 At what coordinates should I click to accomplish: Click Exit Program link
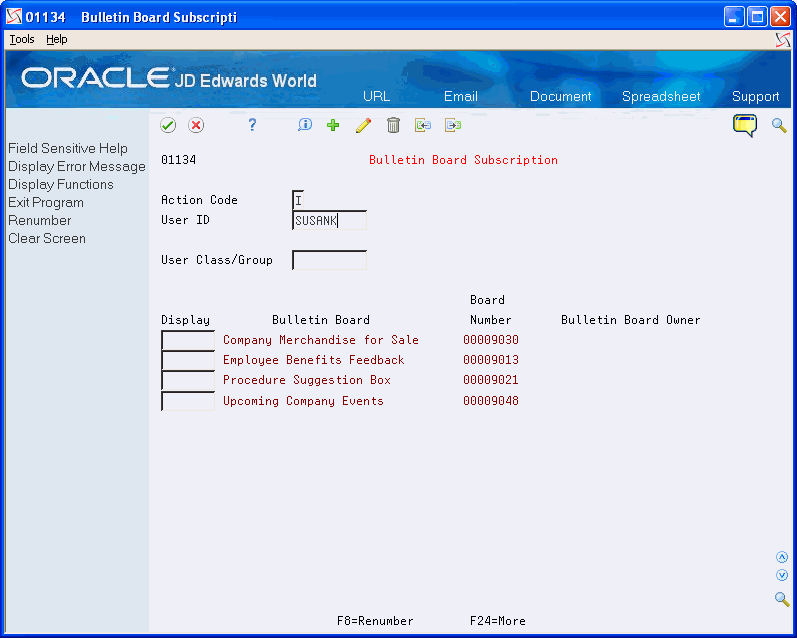click(46, 202)
